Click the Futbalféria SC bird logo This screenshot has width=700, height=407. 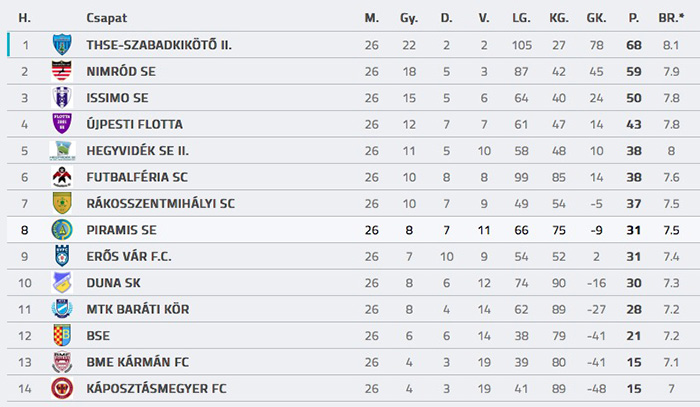click(62, 177)
